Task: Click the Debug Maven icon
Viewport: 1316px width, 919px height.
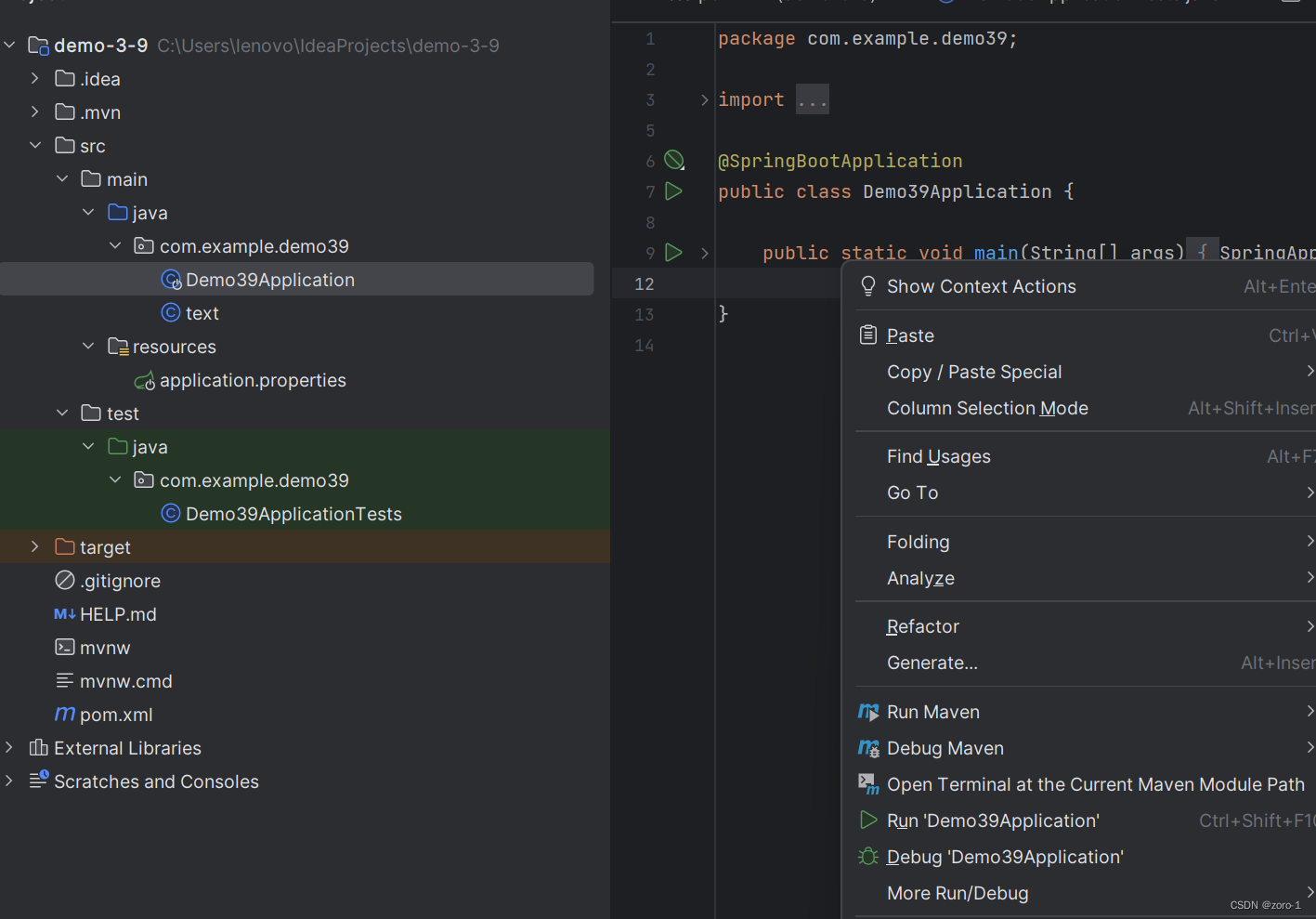Action: point(868,748)
